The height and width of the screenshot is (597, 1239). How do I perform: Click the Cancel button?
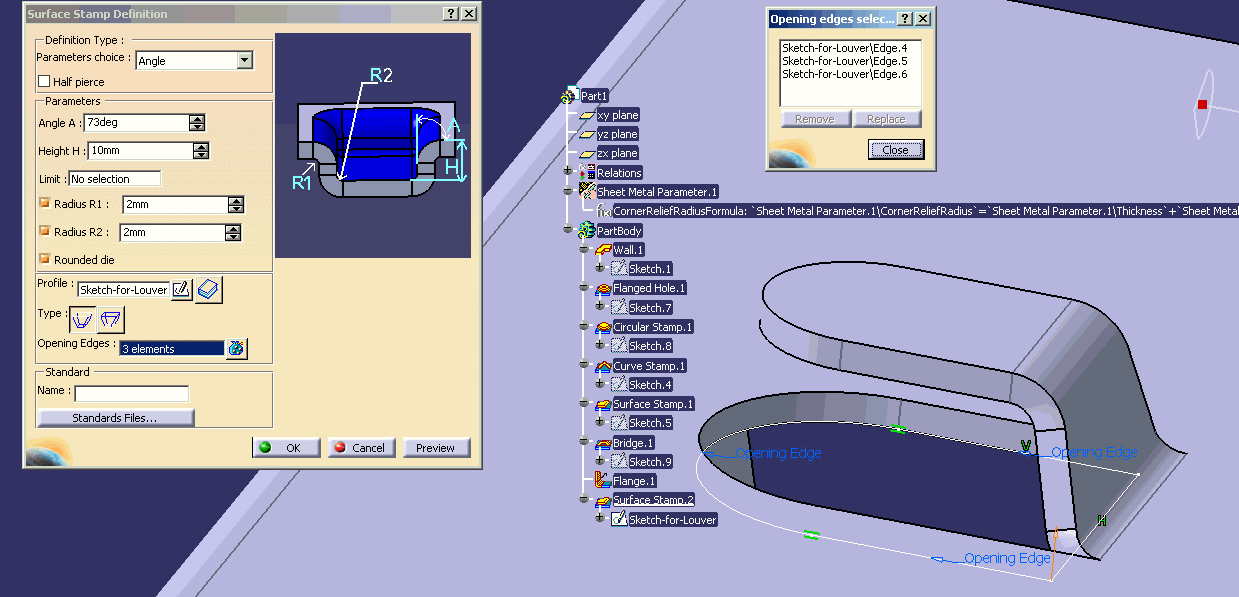click(362, 448)
